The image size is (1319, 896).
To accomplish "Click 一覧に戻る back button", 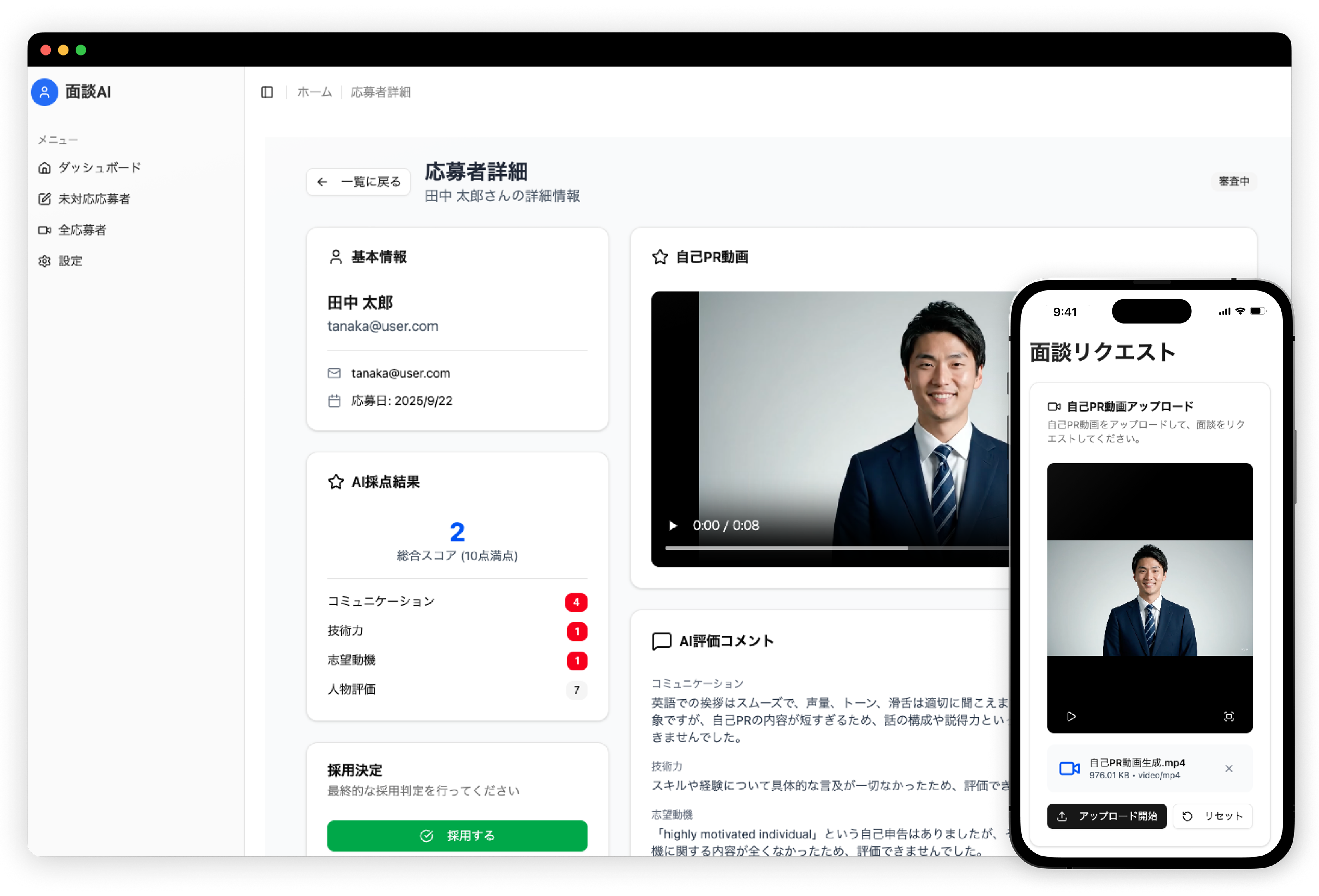I will click(x=359, y=182).
